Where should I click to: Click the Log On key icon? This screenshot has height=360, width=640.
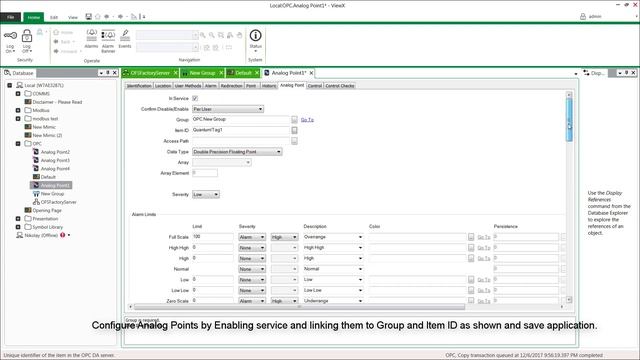[x=10, y=36]
